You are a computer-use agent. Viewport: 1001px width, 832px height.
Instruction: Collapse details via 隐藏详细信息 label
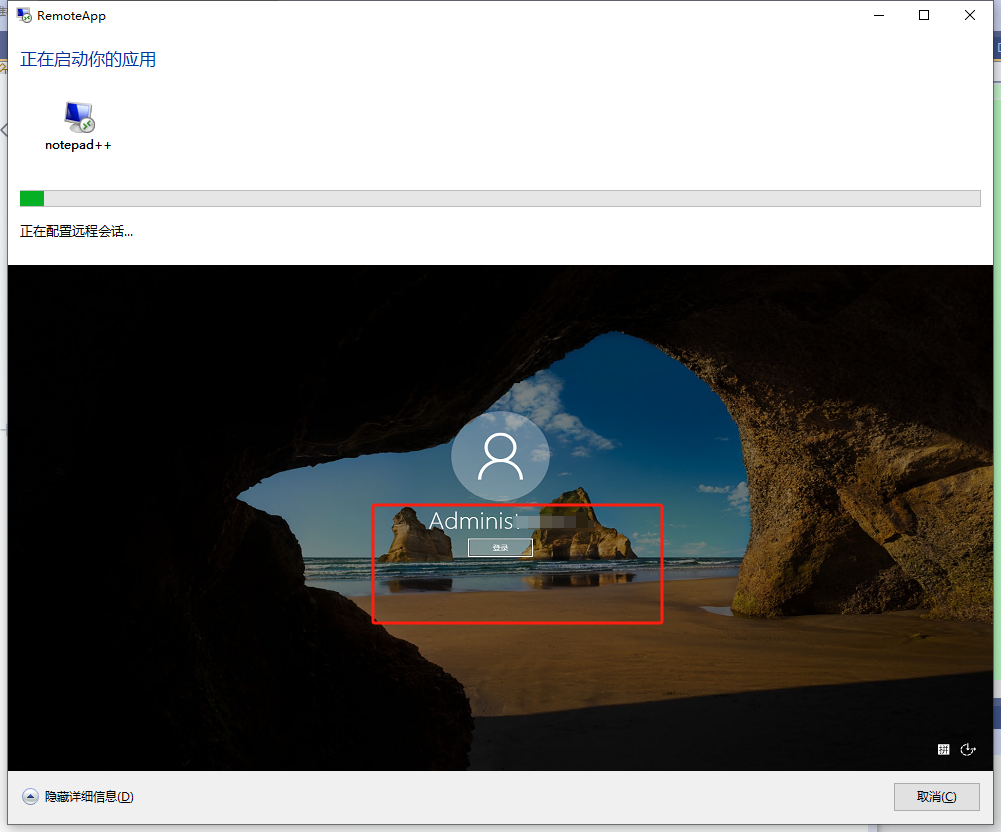tap(89, 797)
